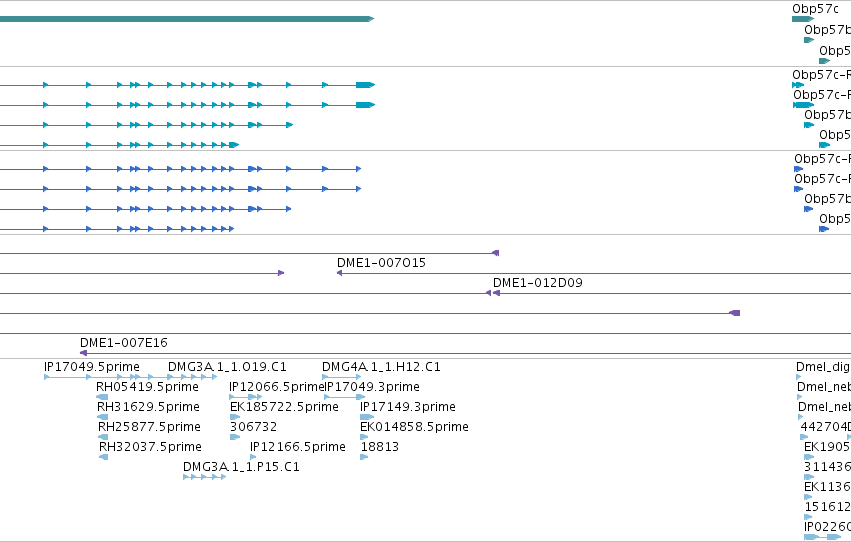Click the purple DME1-007E16 clone line

point(465,353)
